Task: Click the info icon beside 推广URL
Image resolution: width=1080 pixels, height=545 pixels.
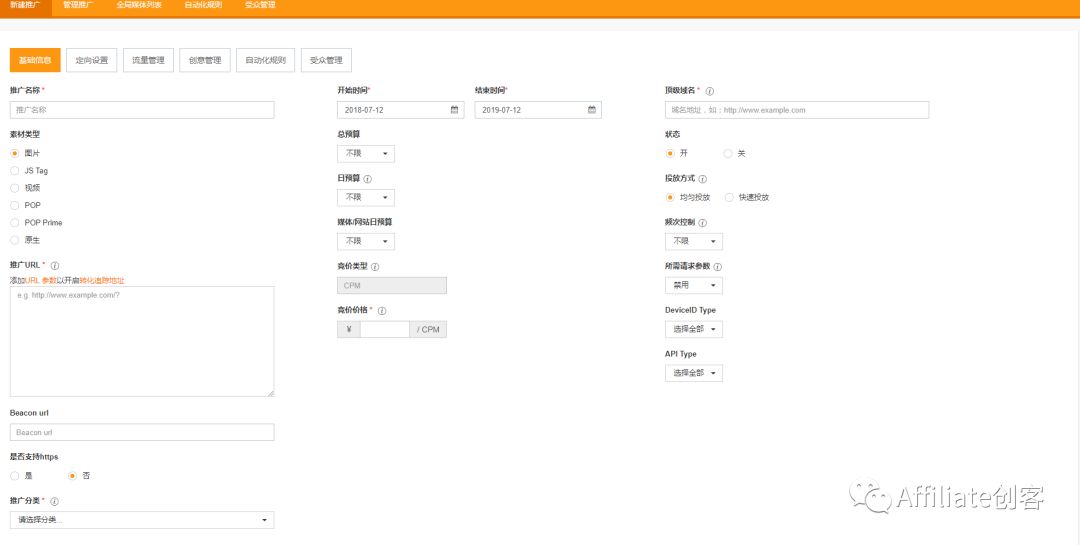Action: (x=55, y=265)
